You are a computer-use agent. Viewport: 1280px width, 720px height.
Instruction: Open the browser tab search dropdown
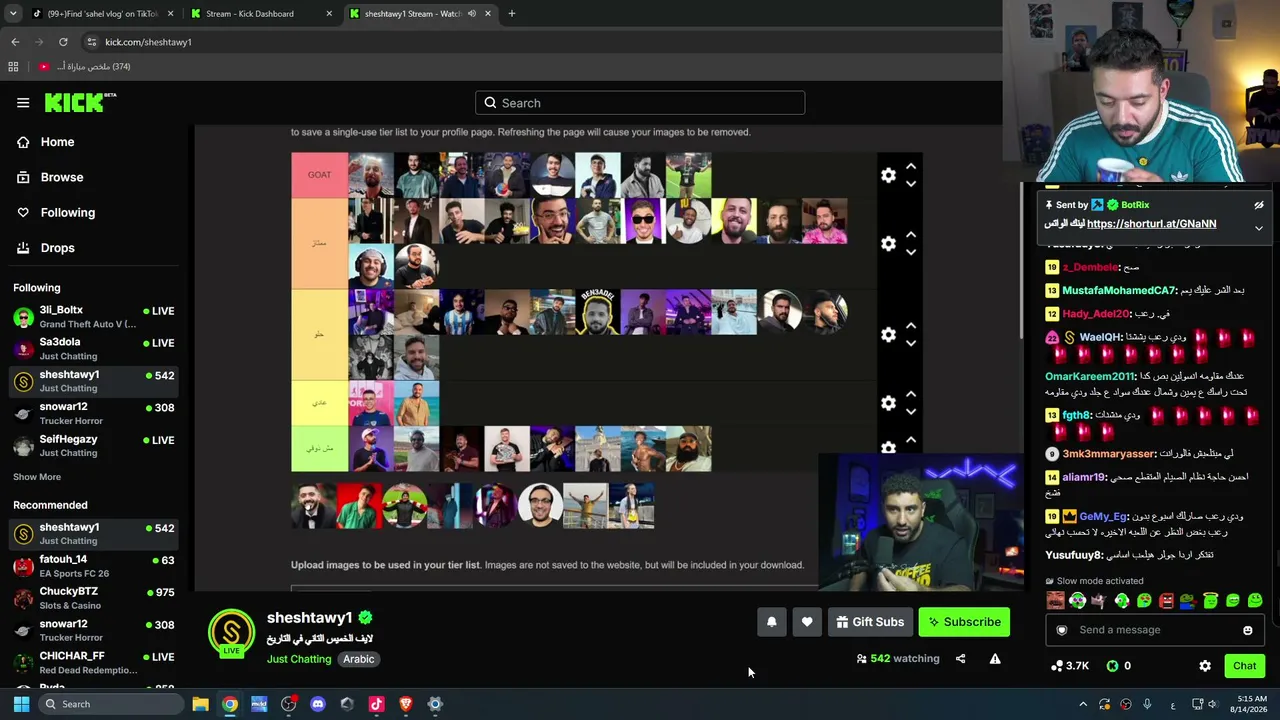point(13,14)
